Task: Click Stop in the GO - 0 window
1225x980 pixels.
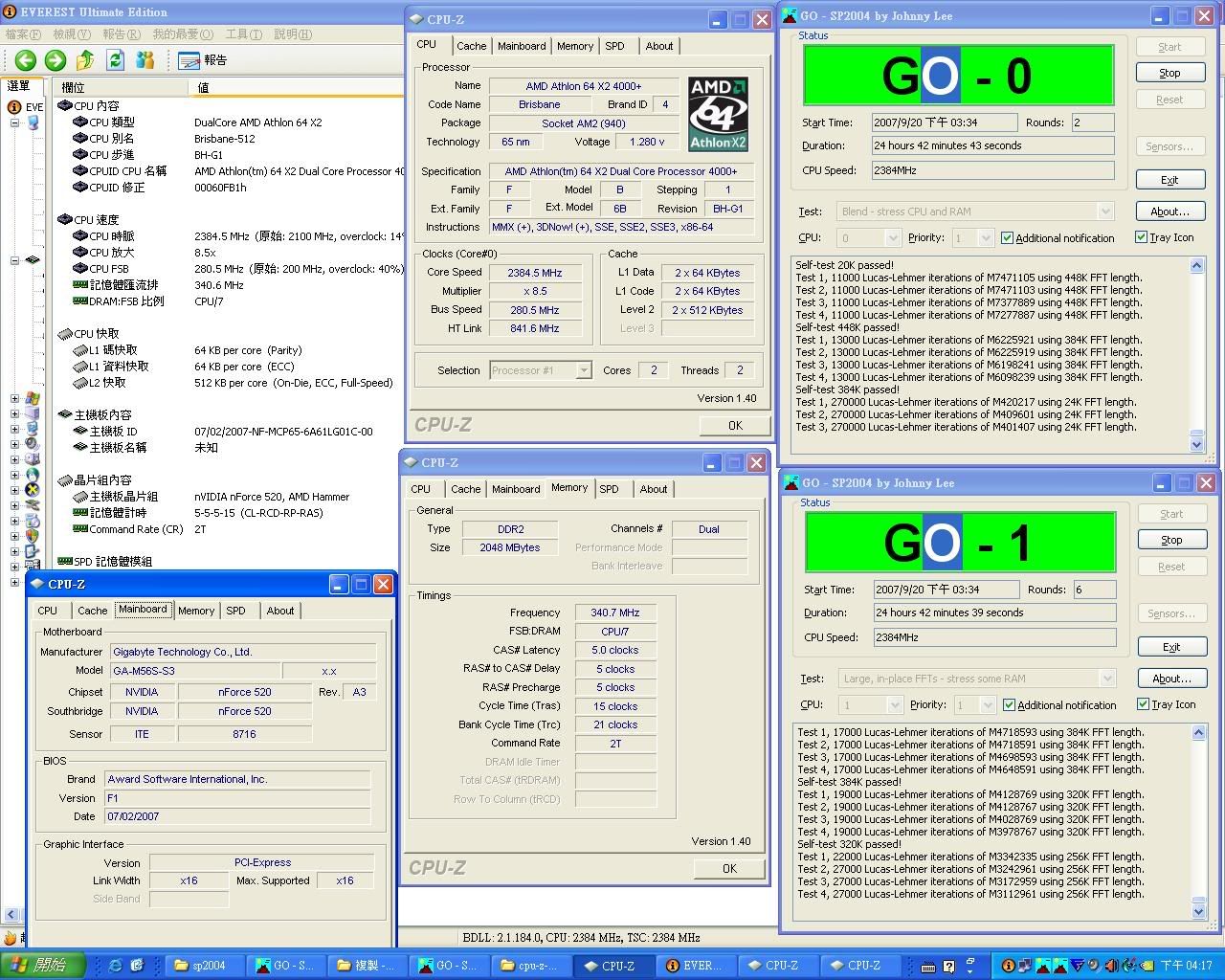Action: click(x=1169, y=73)
